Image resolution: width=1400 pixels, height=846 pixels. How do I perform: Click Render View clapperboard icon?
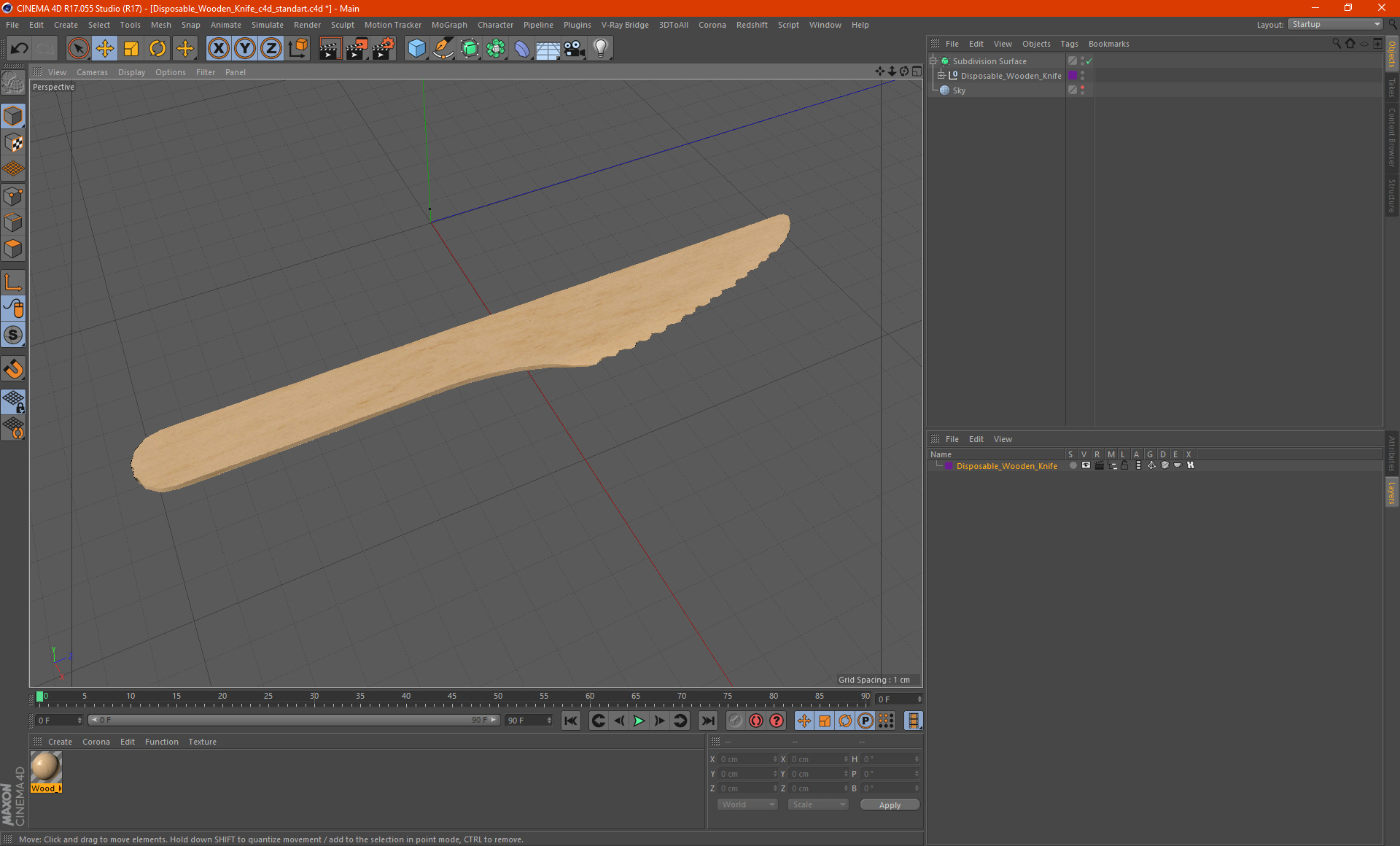[x=330, y=49]
